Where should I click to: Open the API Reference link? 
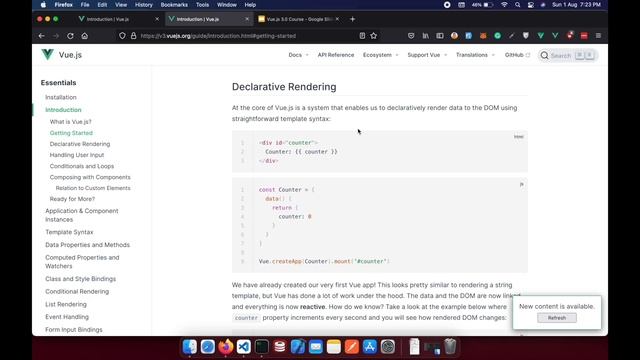click(x=336, y=55)
